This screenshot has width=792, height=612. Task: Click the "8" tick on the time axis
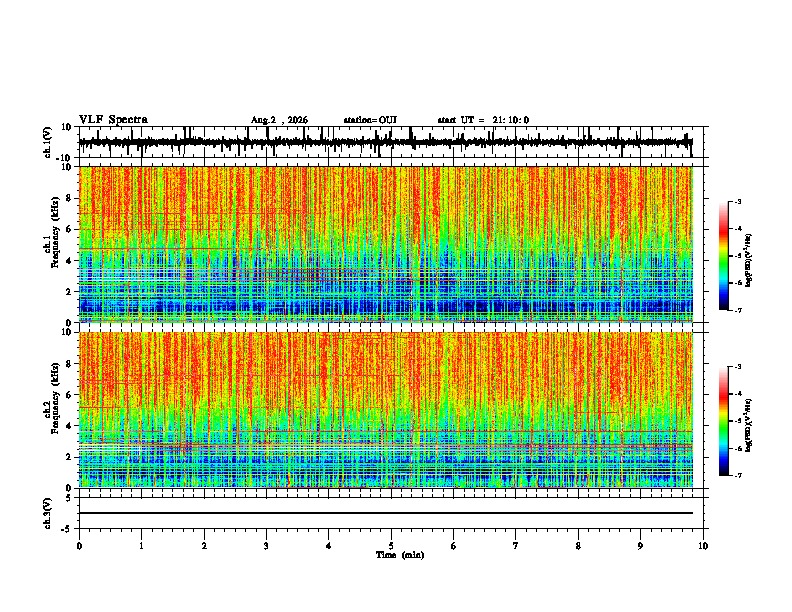pos(578,546)
